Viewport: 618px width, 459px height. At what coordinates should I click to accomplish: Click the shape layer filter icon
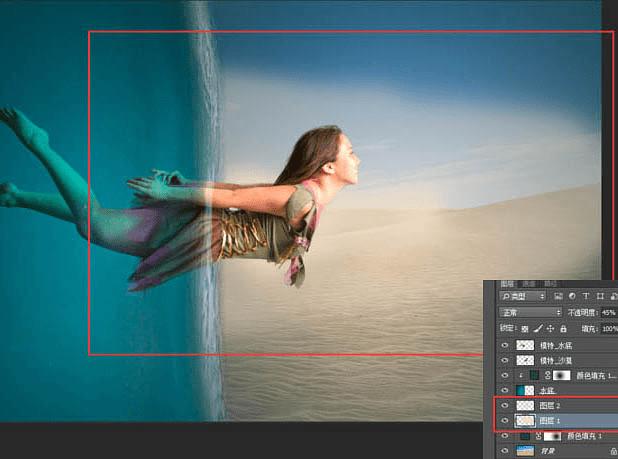click(598, 297)
